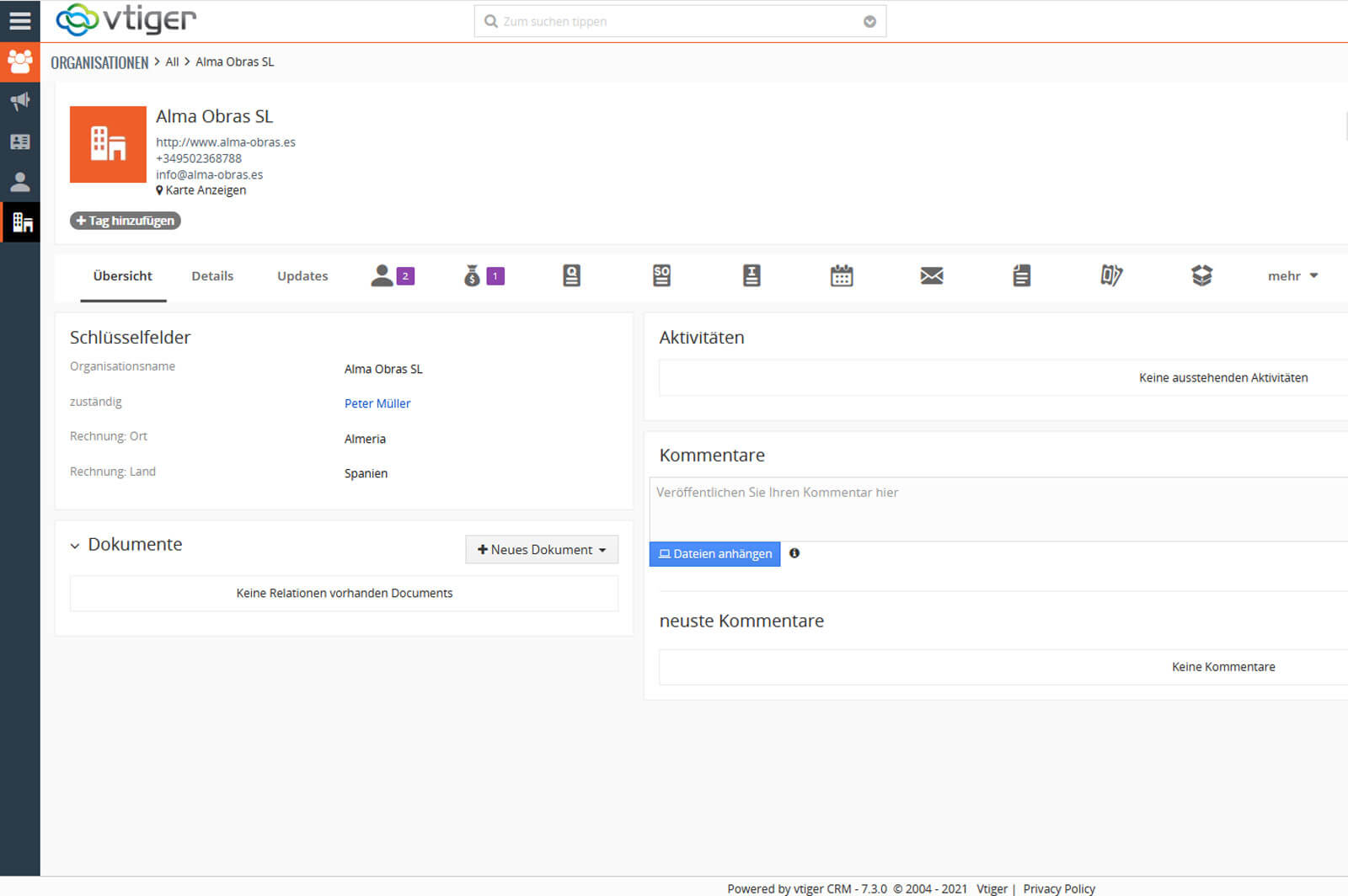Click the info icon beside Dateien anhängen
Image resolution: width=1348 pixels, height=896 pixels.
click(x=794, y=553)
